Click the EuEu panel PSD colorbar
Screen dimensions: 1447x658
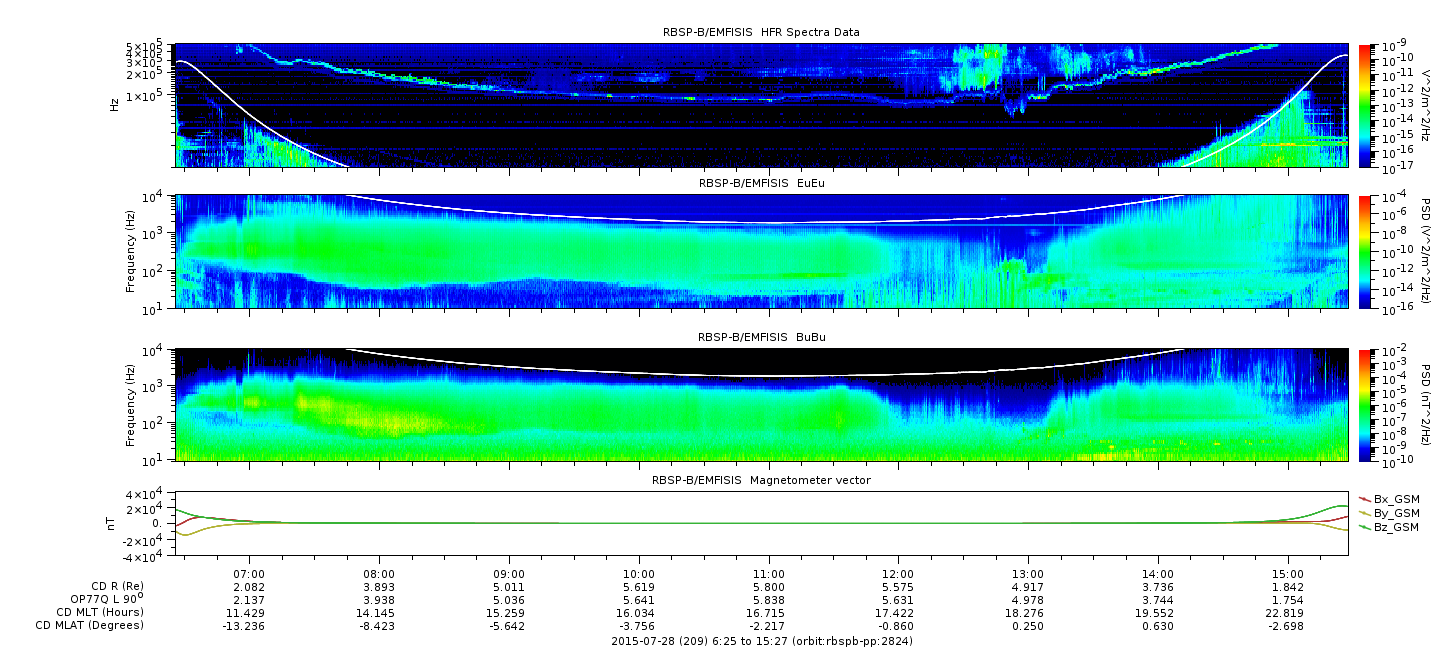click(1365, 252)
